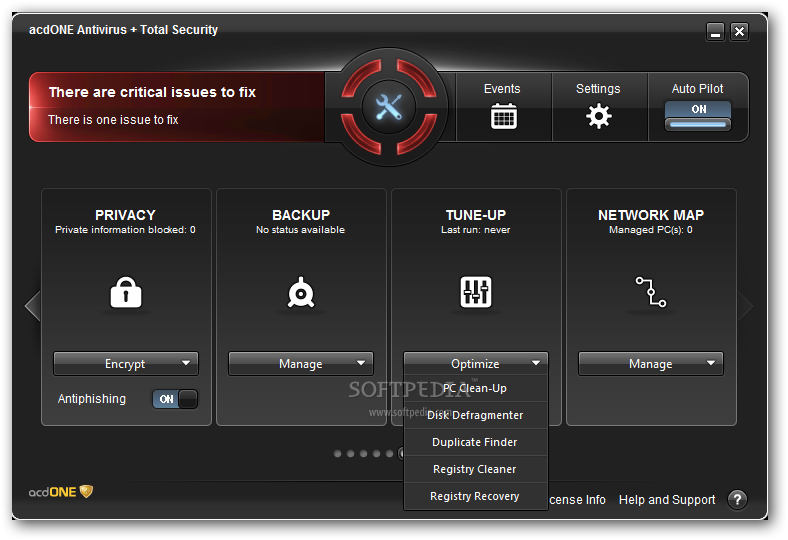Click 'Private information blocked: 0' text
Screen dimensions: 788x540
coord(125,230)
